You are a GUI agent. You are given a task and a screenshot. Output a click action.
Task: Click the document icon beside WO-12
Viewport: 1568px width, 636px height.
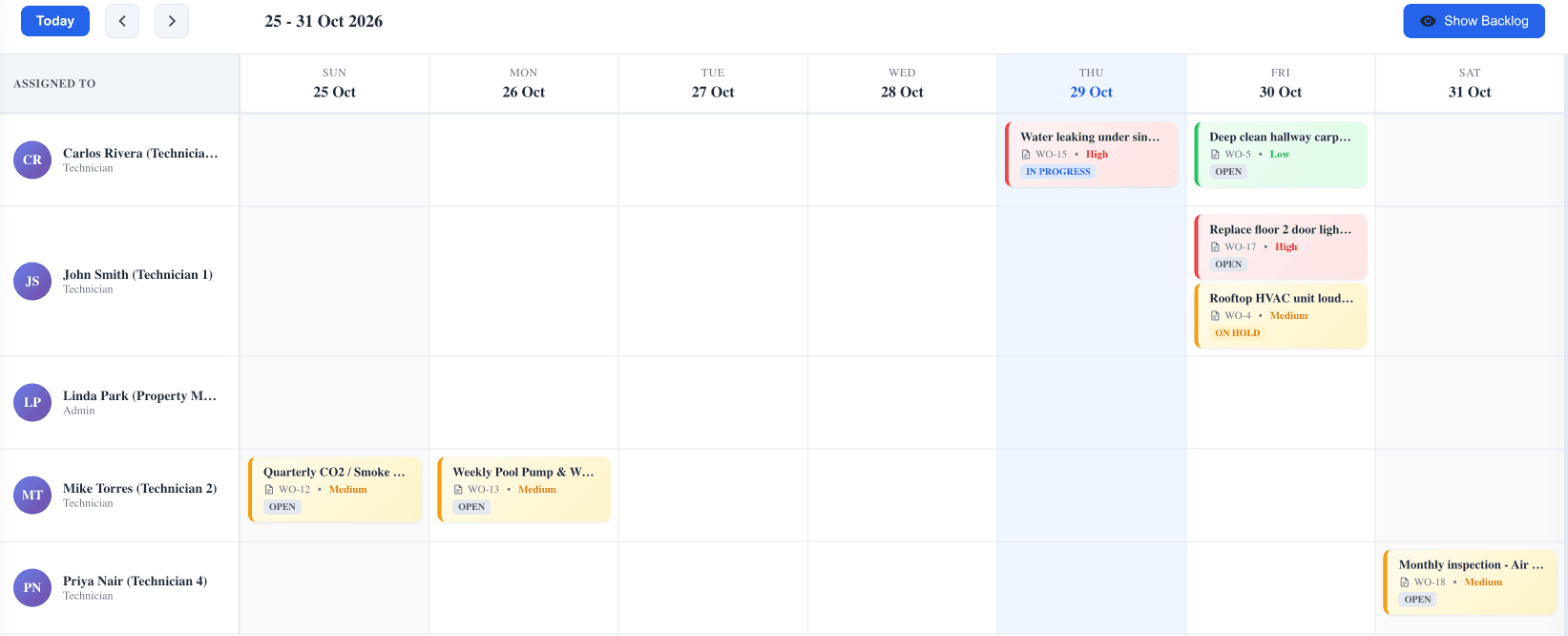[269, 490]
